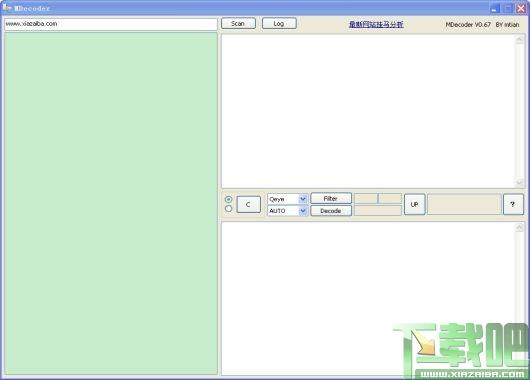Click inside the upper white text area
This screenshot has height=380, width=530.
coord(368,111)
